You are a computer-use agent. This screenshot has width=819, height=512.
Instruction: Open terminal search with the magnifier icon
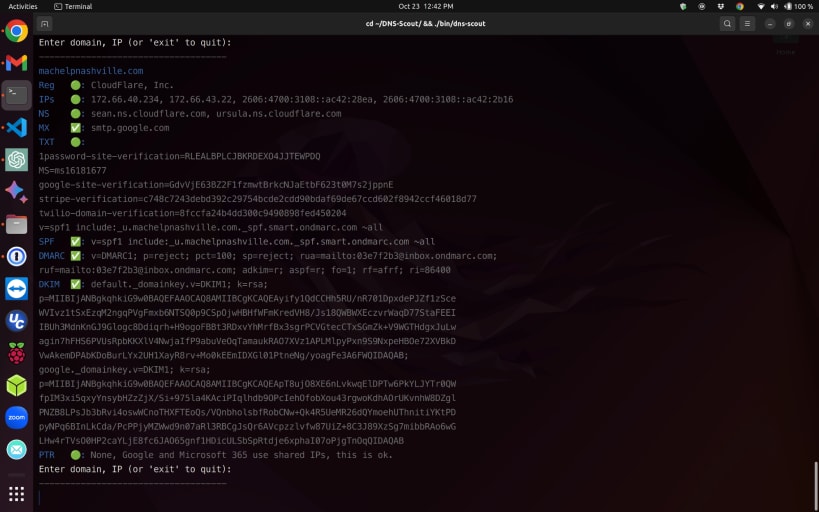point(727,24)
